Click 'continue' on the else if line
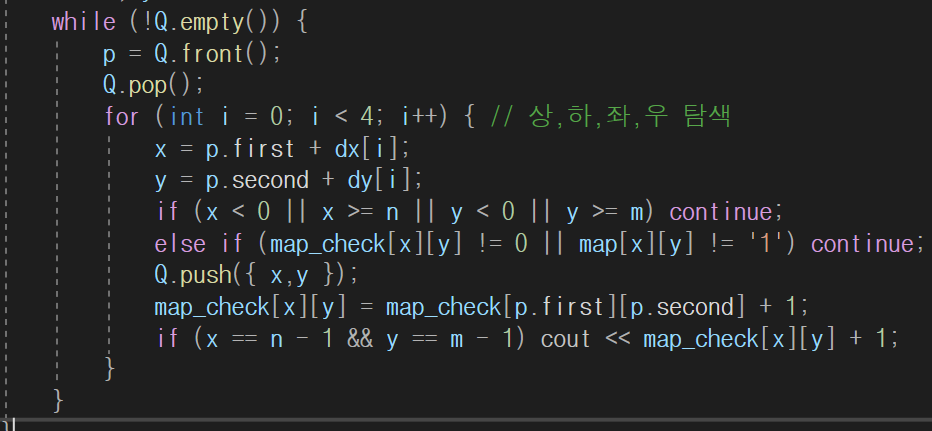932x431 pixels. [862, 244]
